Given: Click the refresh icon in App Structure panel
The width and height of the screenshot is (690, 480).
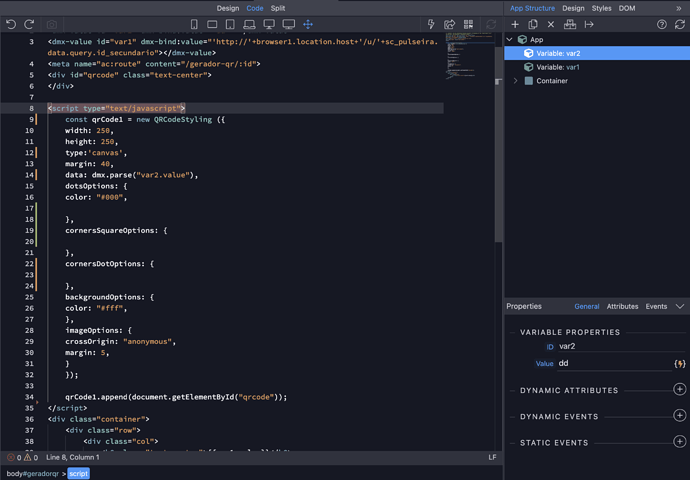Looking at the screenshot, I should point(680,24).
